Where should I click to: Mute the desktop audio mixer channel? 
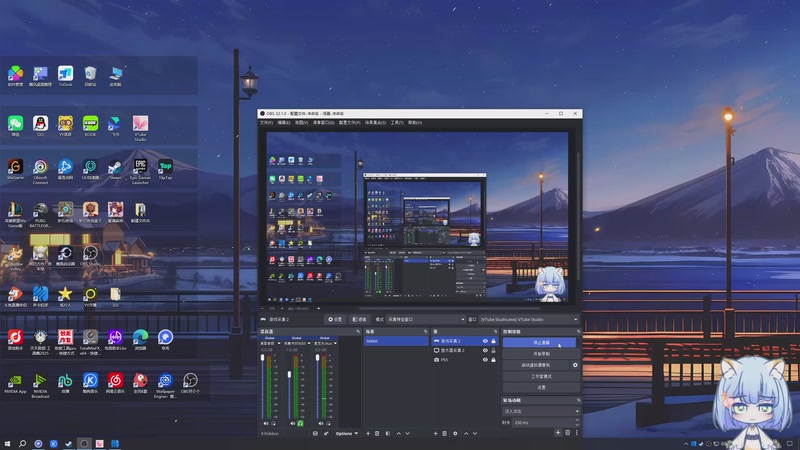(x=266, y=423)
